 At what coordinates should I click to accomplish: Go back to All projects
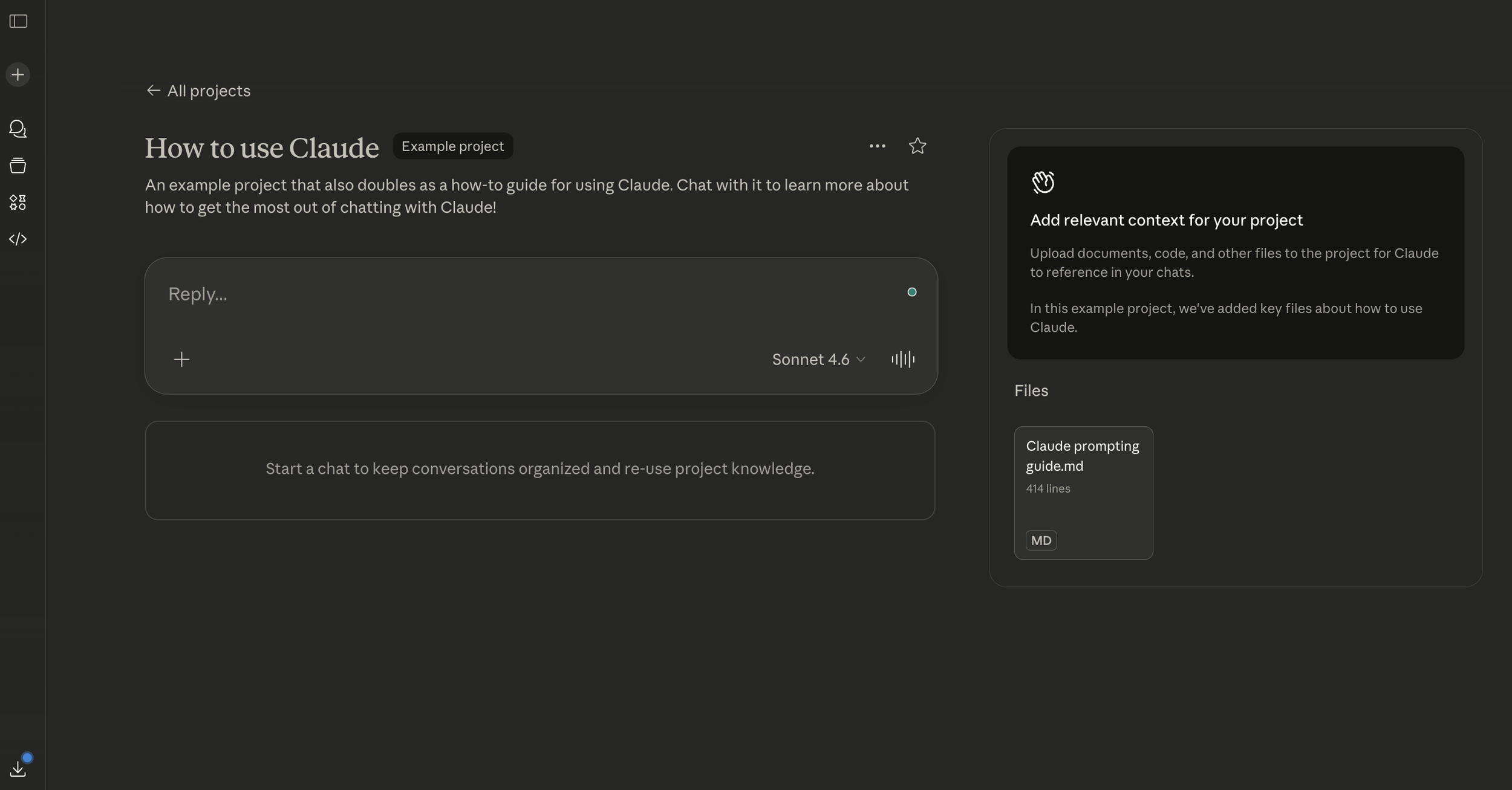click(198, 91)
